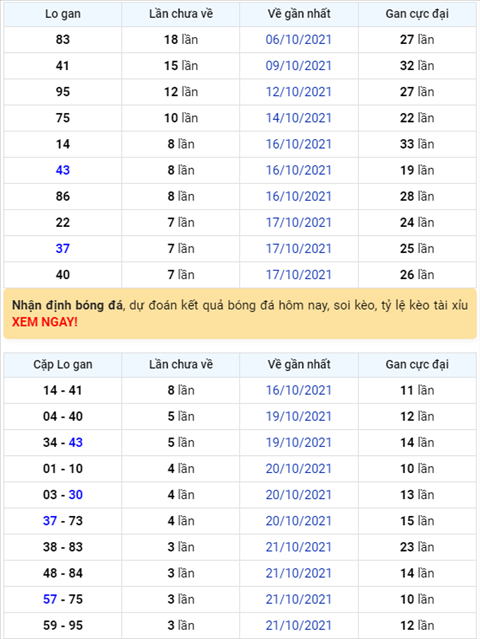Click the 32 lần Gan cực đại cell
Screen dimensions: 480x639
tap(417, 66)
